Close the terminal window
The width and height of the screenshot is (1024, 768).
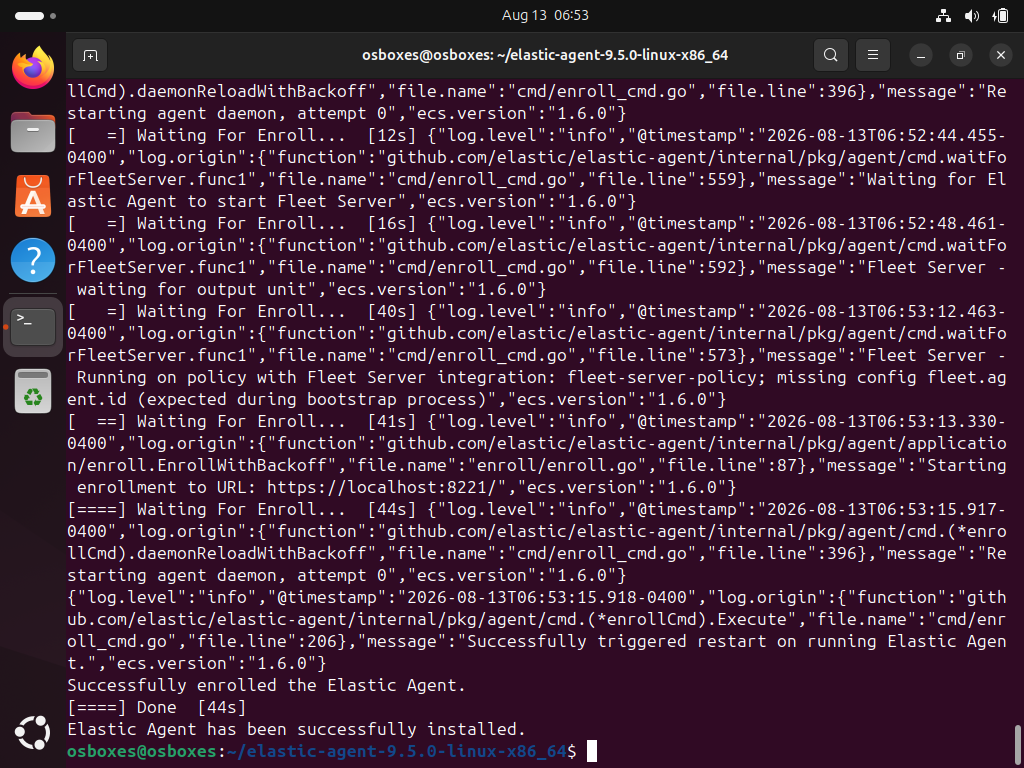(1000, 56)
